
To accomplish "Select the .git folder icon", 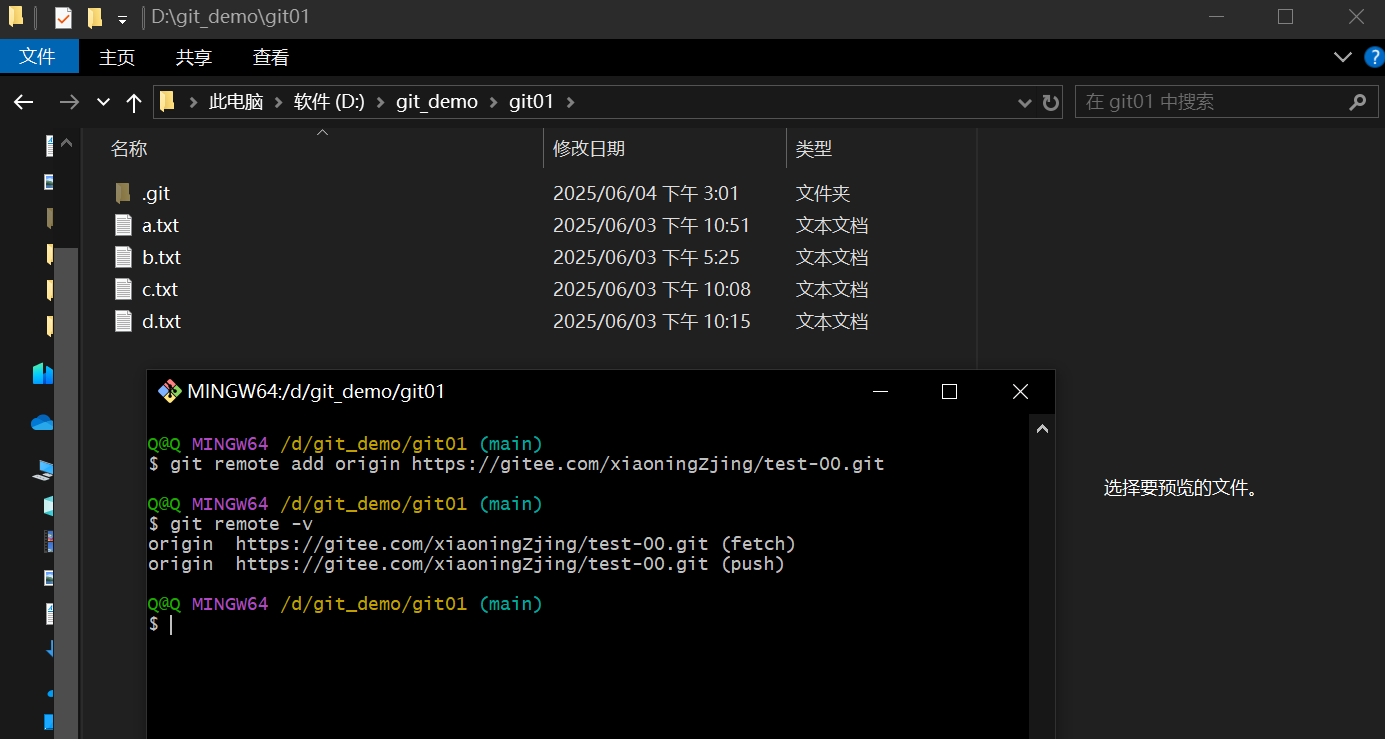I will [123, 193].
